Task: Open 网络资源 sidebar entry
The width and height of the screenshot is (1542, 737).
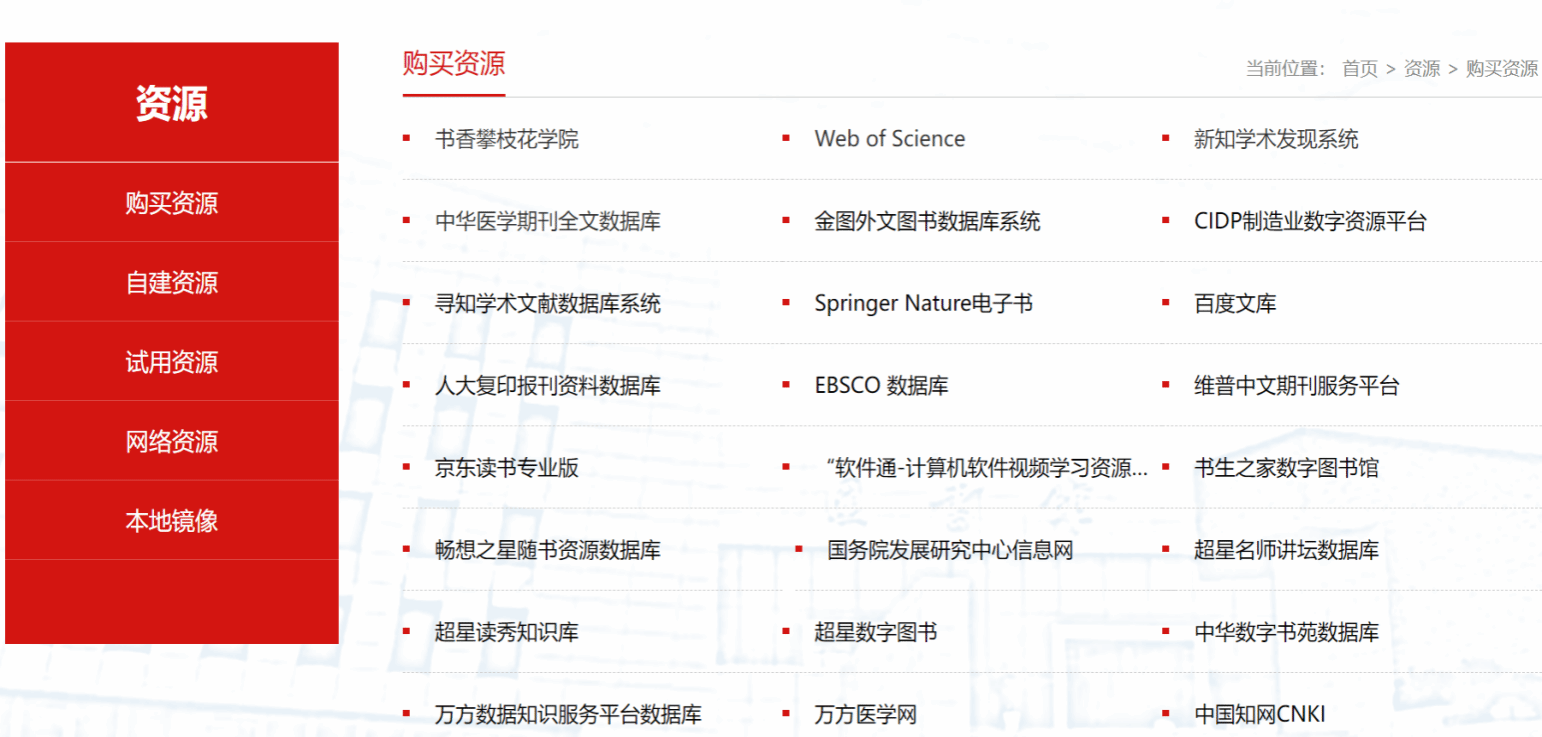Action: [171, 442]
